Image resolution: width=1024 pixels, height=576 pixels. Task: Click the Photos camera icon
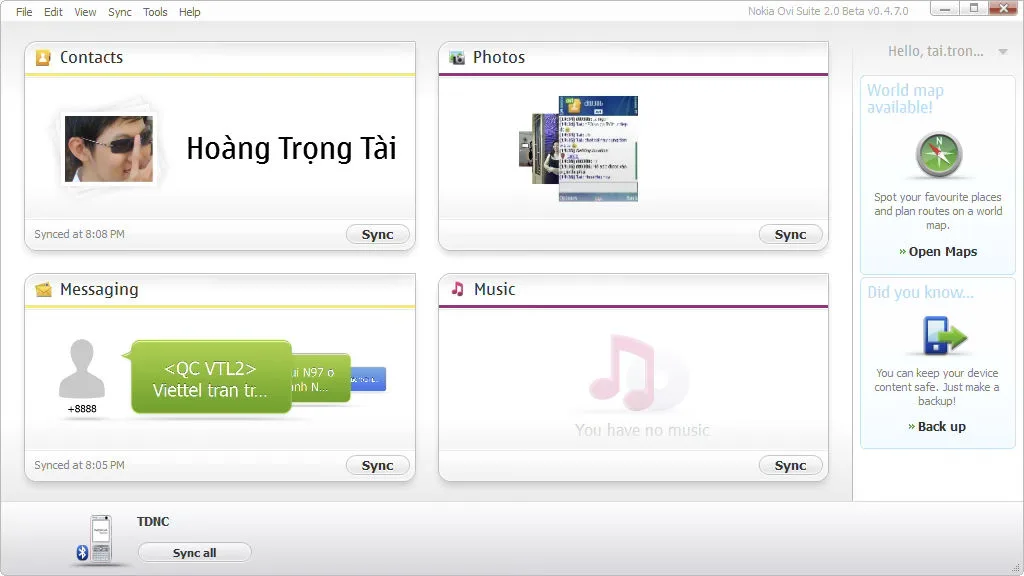pyautogui.click(x=457, y=58)
